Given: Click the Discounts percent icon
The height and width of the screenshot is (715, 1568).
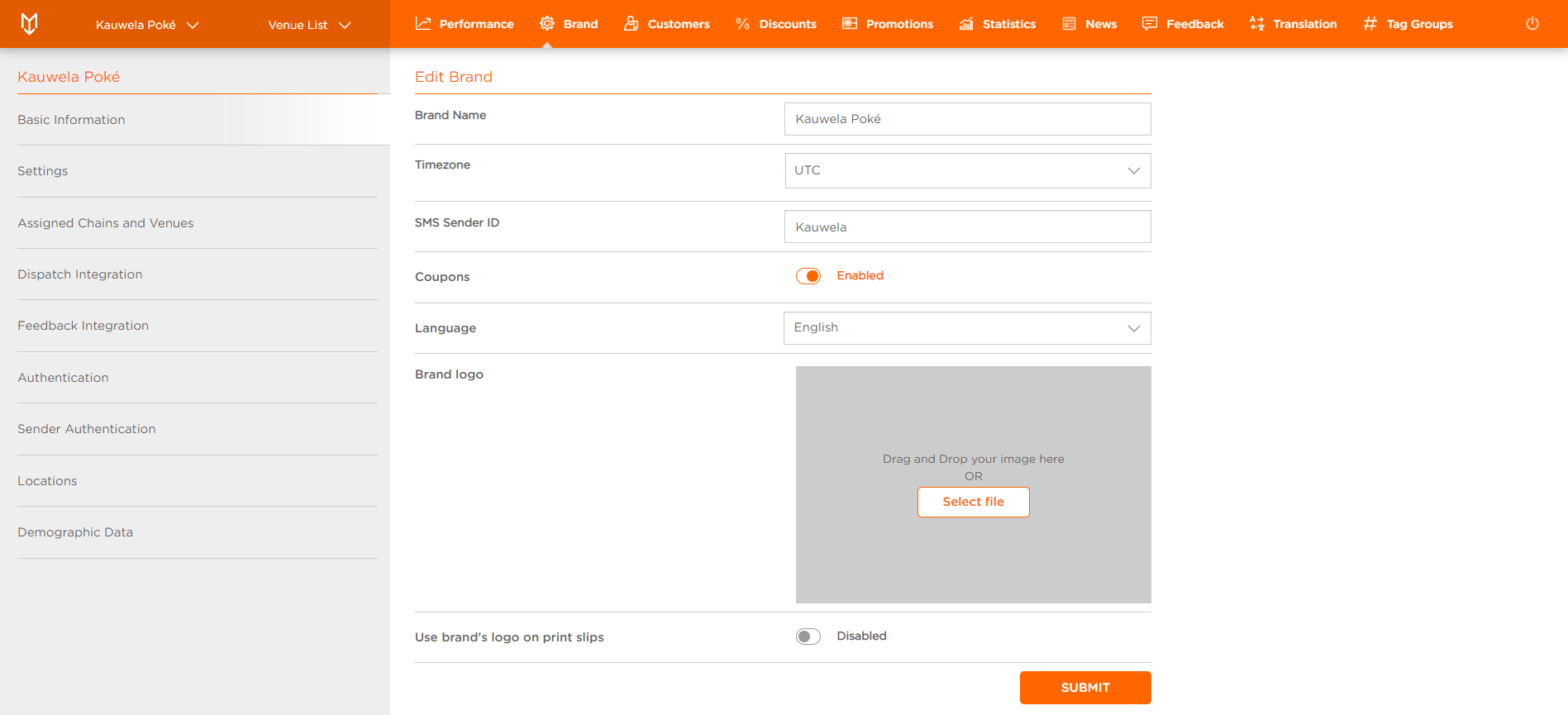Looking at the screenshot, I should tap(743, 24).
